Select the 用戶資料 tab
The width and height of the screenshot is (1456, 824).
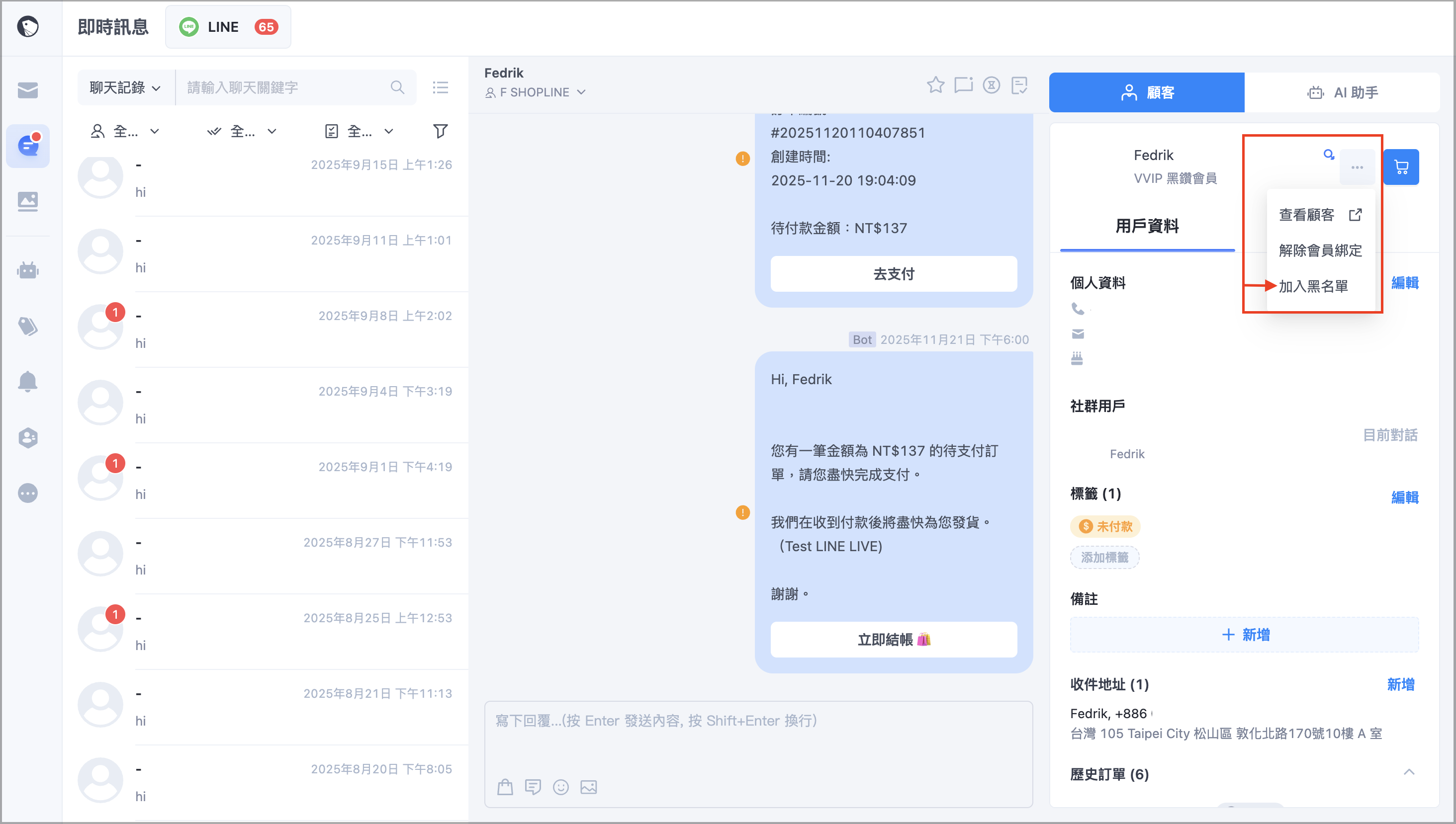[x=1147, y=226]
